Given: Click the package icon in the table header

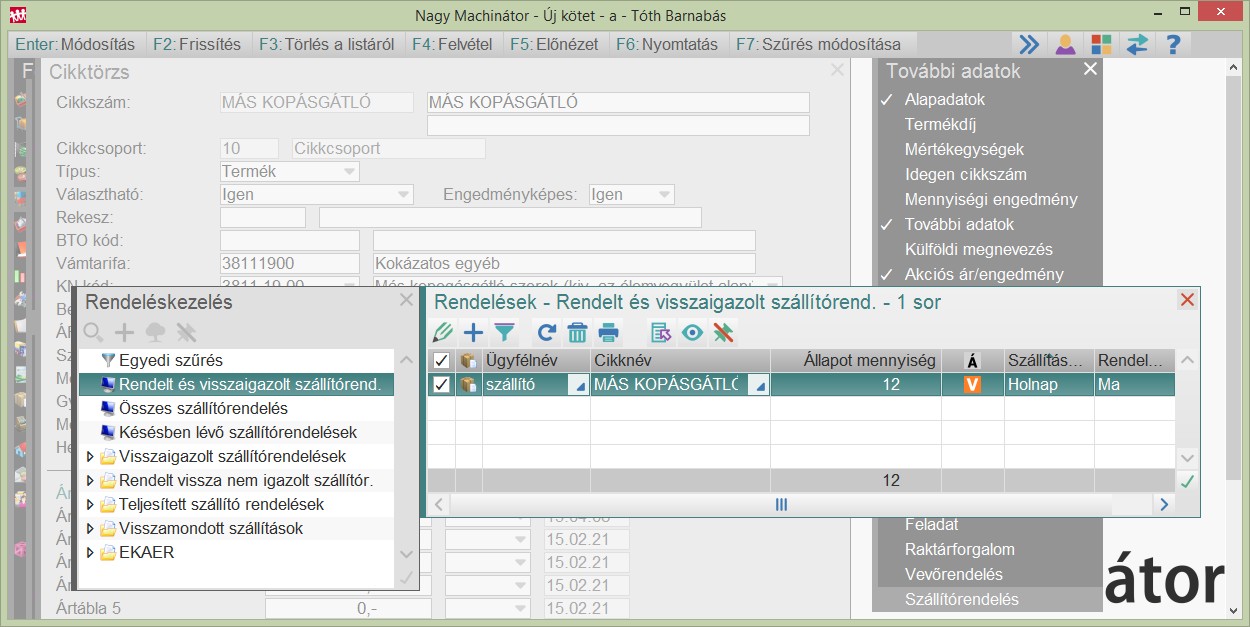Looking at the screenshot, I should (468, 361).
